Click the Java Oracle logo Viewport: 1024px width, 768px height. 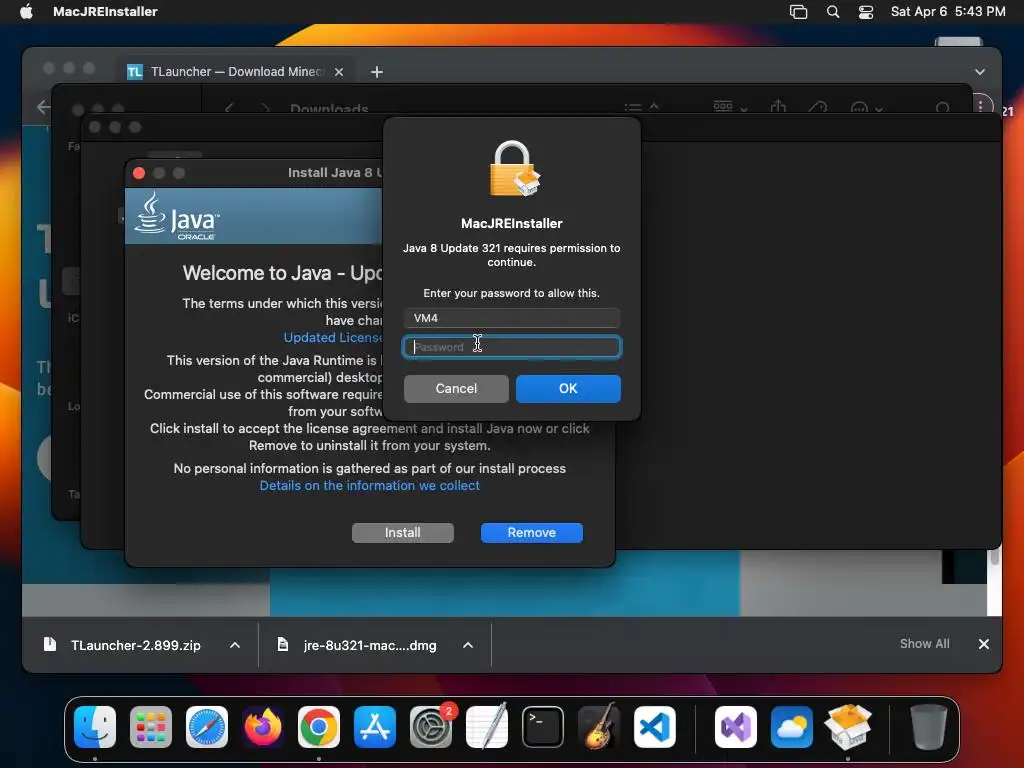[177, 216]
